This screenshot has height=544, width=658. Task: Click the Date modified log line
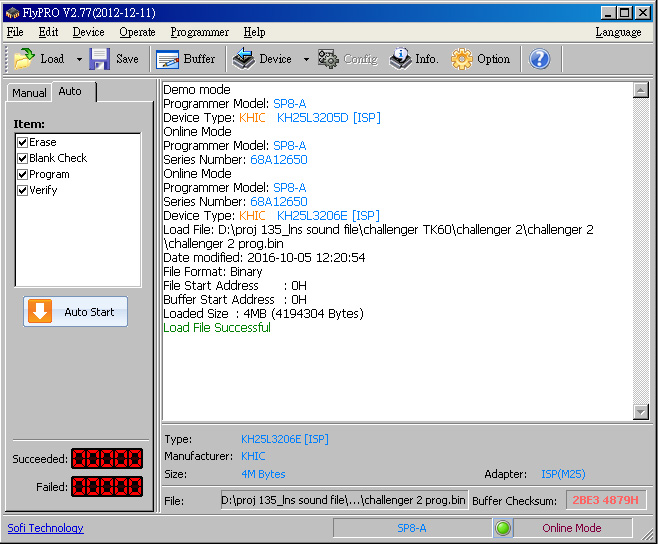tap(264, 258)
